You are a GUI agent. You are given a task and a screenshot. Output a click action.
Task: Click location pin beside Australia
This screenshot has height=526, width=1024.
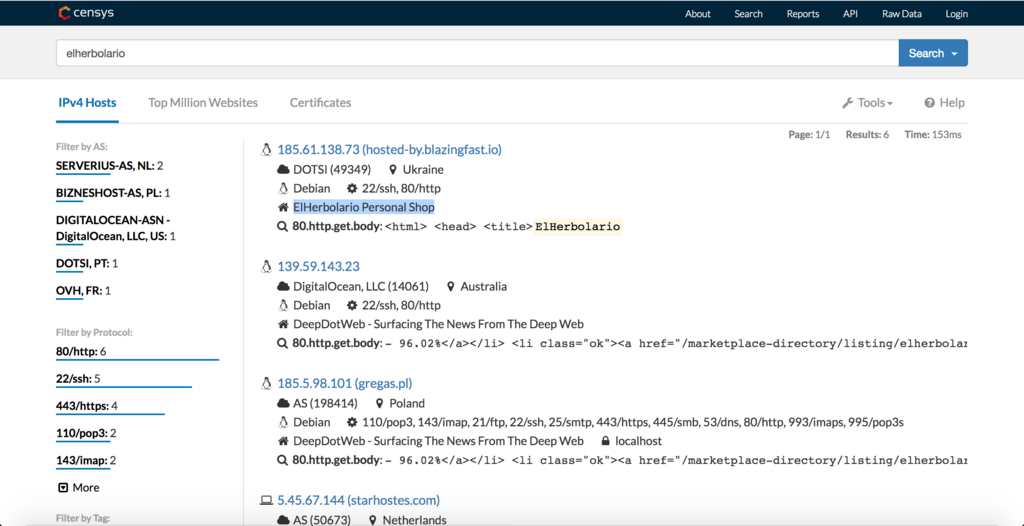[451, 287]
